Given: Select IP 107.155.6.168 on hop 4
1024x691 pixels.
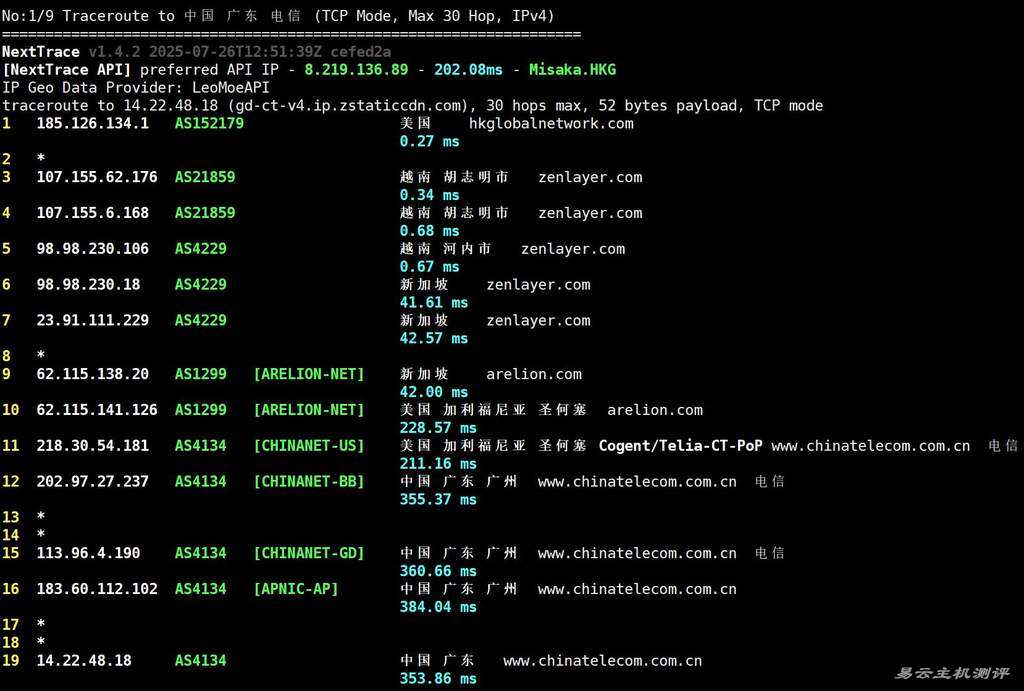Looking at the screenshot, I should pyautogui.click(x=93, y=213).
